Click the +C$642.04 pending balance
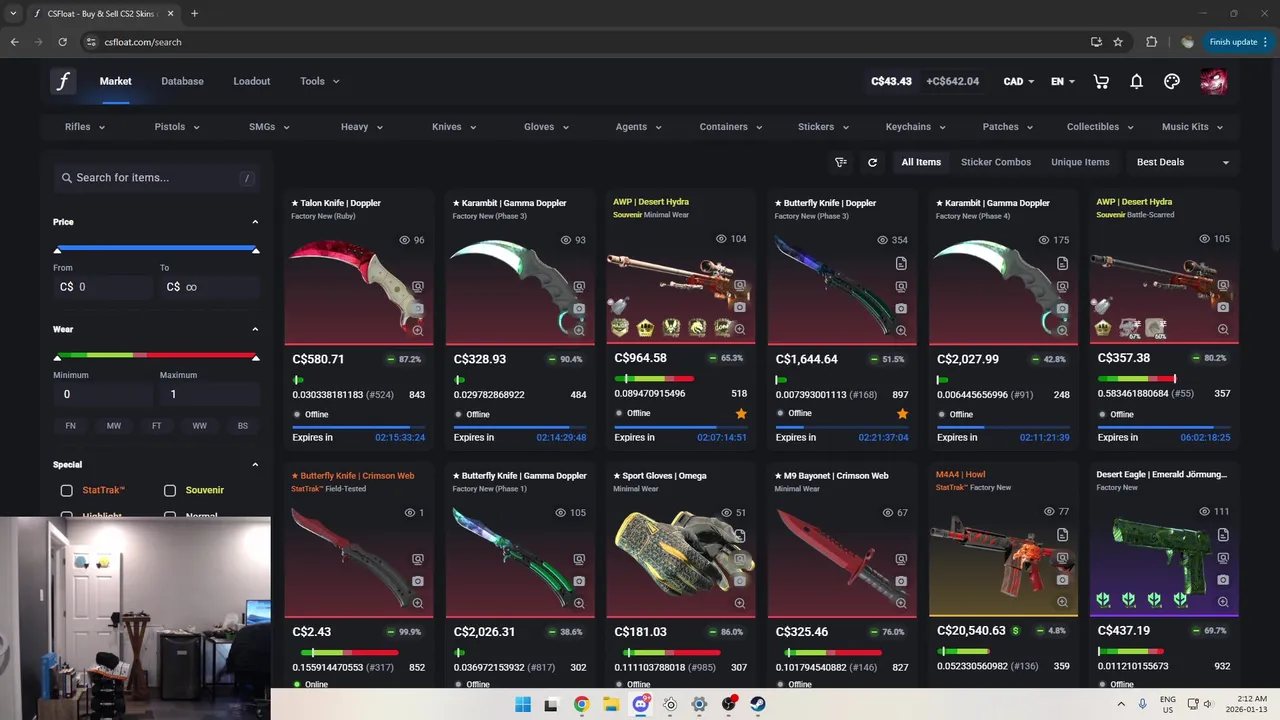 [952, 81]
